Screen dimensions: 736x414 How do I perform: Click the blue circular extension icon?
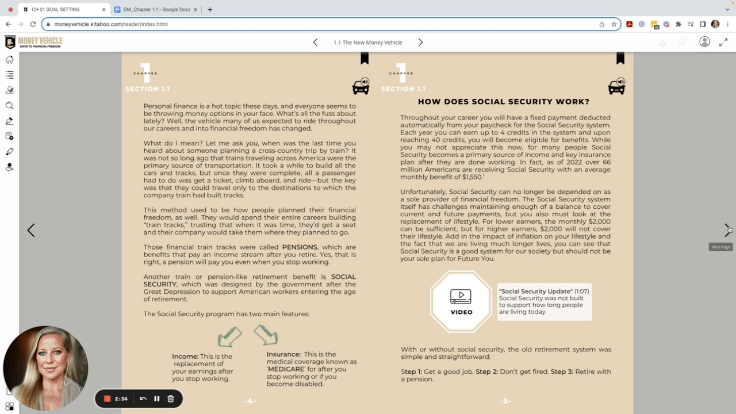coord(642,24)
